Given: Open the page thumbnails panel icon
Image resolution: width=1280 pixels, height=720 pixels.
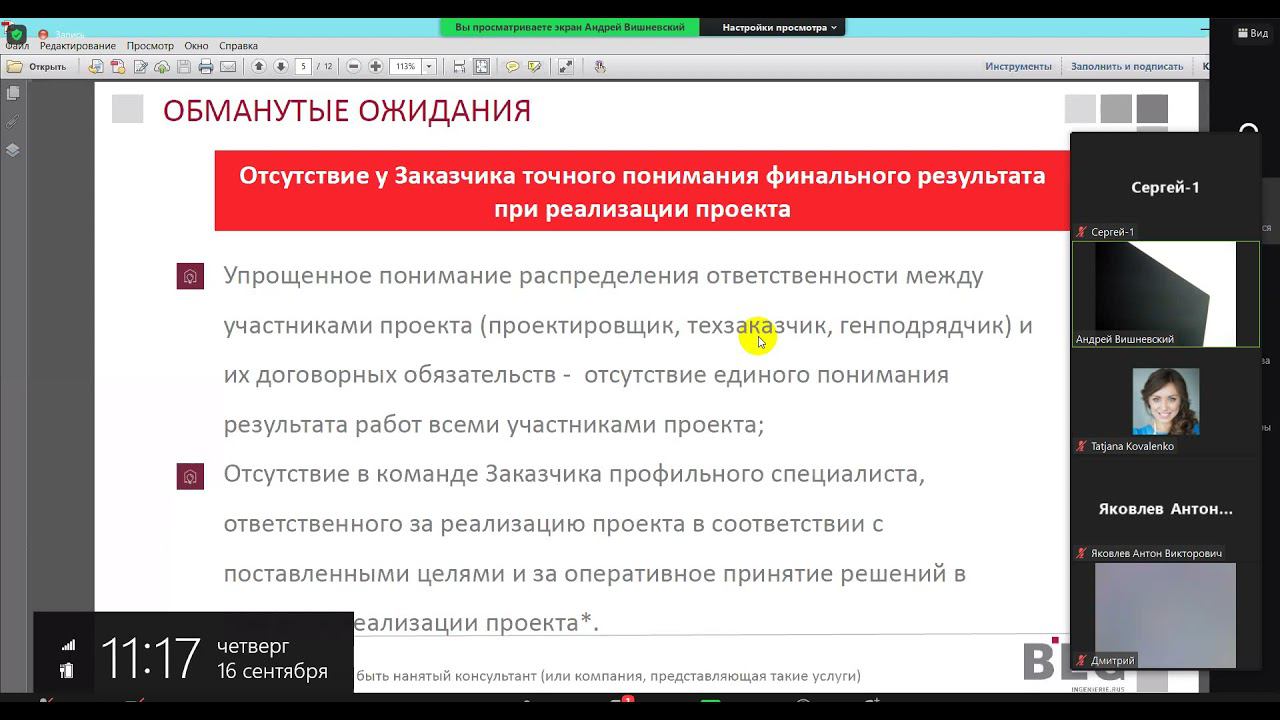Looking at the screenshot, I should [13, 93].
